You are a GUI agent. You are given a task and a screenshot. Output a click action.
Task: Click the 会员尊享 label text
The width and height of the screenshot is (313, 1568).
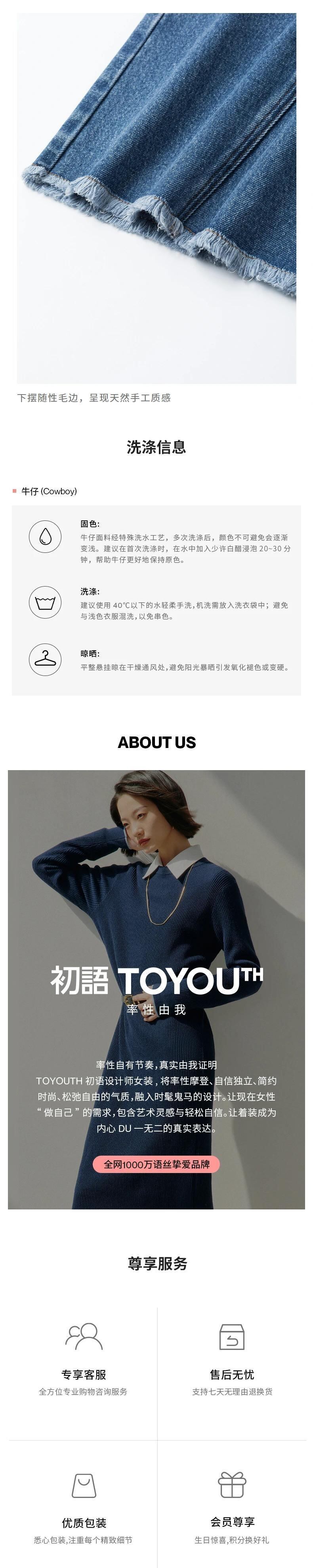click(232, 1522)
